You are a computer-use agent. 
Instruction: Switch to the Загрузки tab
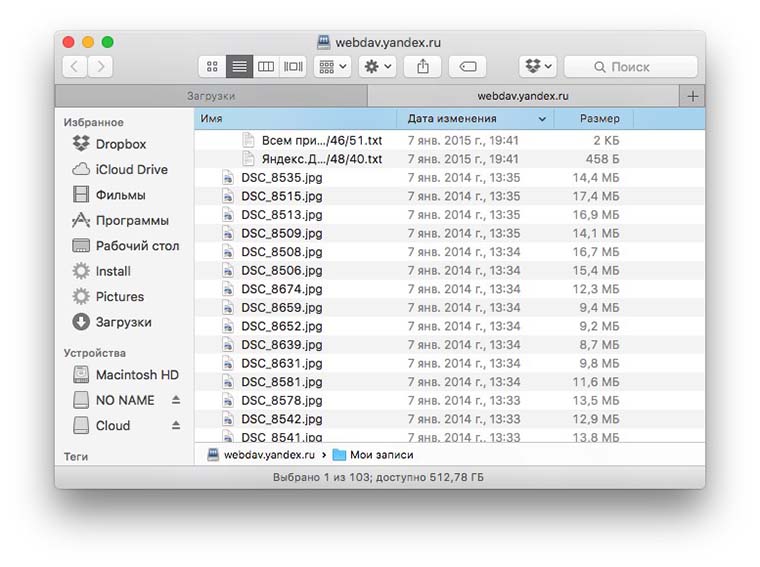pyautogui.click(x=211, y=96)
